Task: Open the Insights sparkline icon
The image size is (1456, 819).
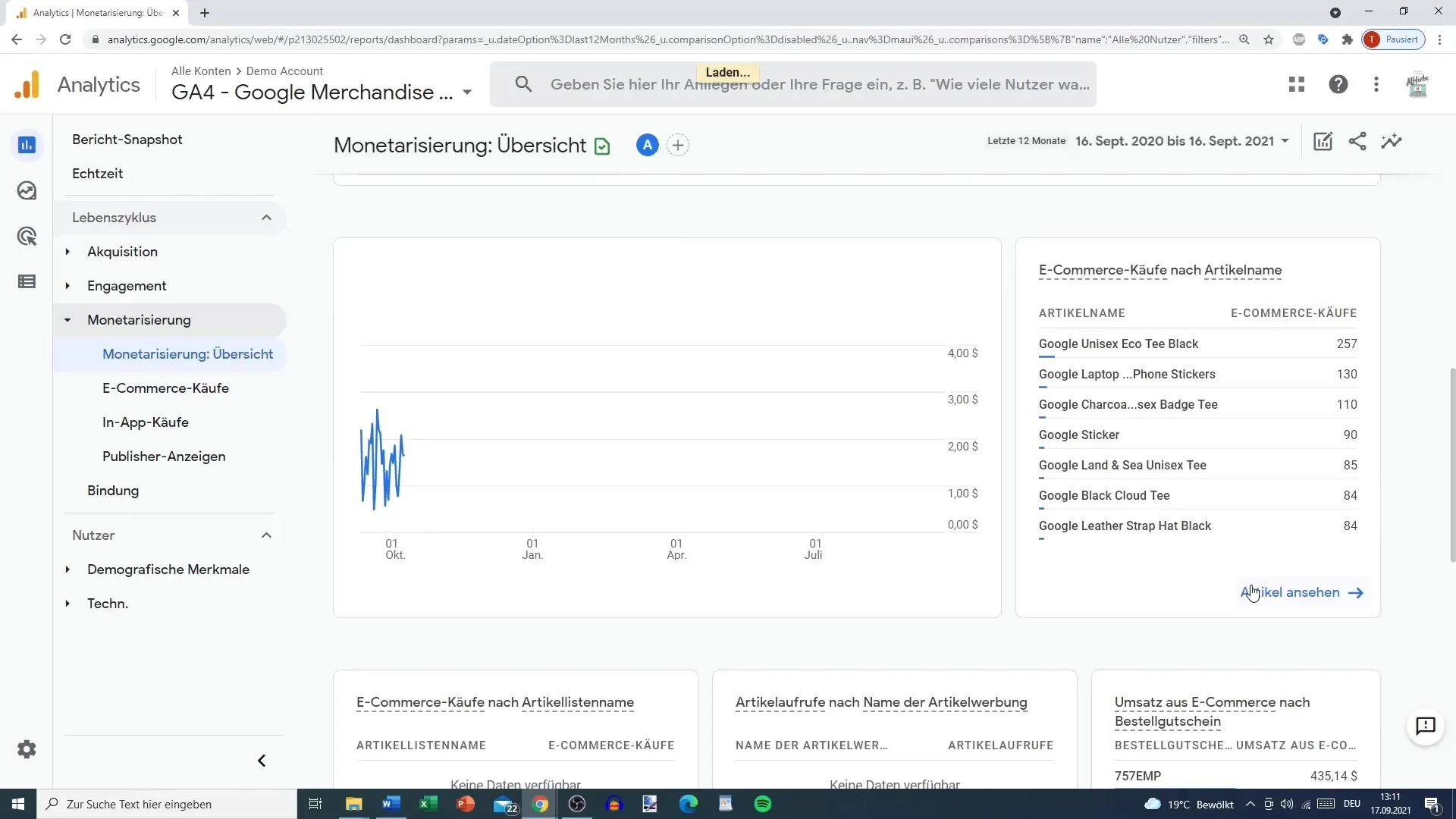Action: pyautogui.click(x=1392, y=141)
